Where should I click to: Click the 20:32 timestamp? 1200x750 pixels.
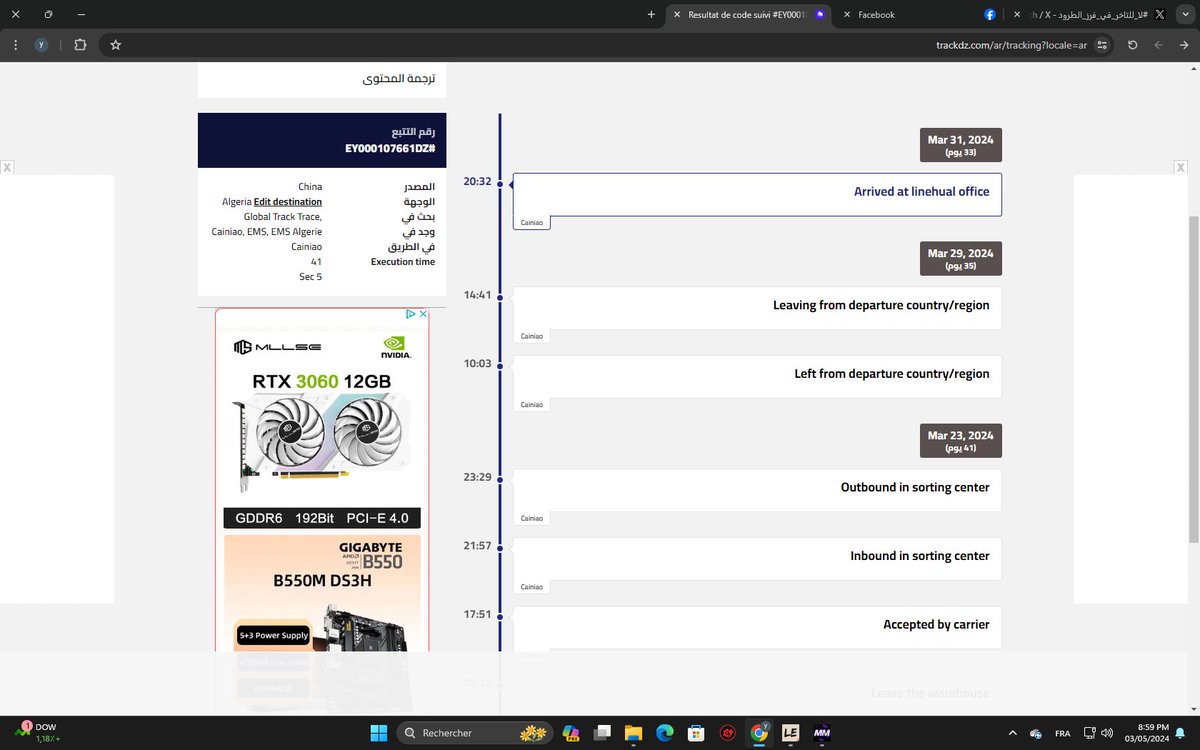[477, 182]
